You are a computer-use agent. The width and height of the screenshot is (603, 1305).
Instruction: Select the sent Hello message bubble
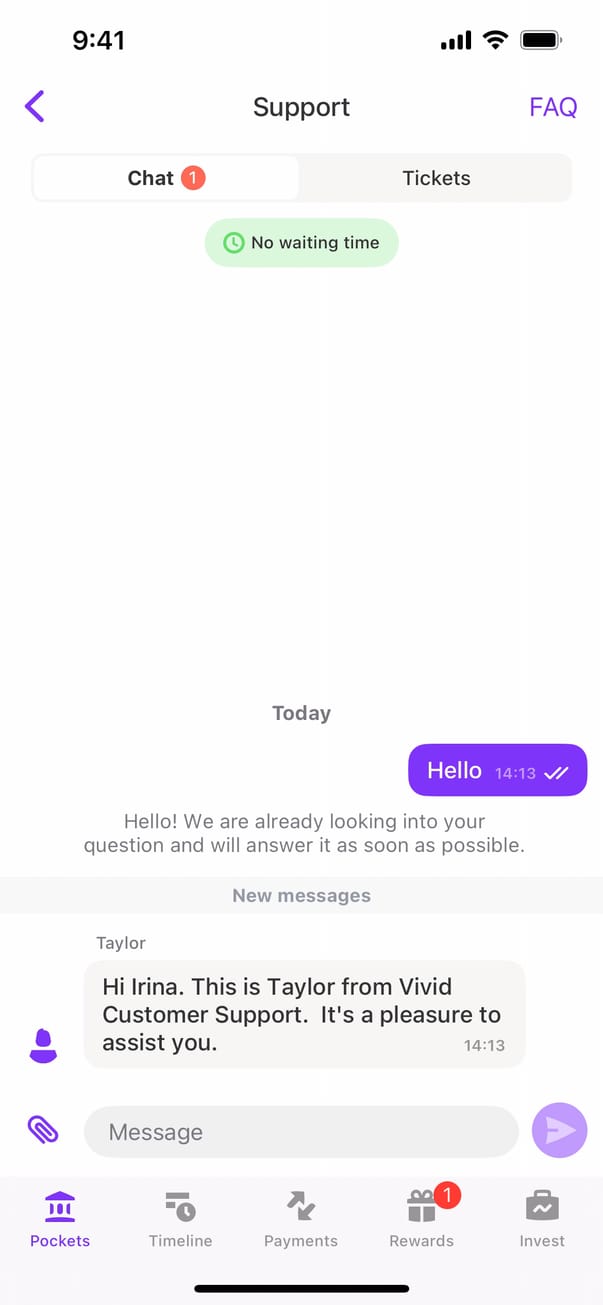[497, 771]
